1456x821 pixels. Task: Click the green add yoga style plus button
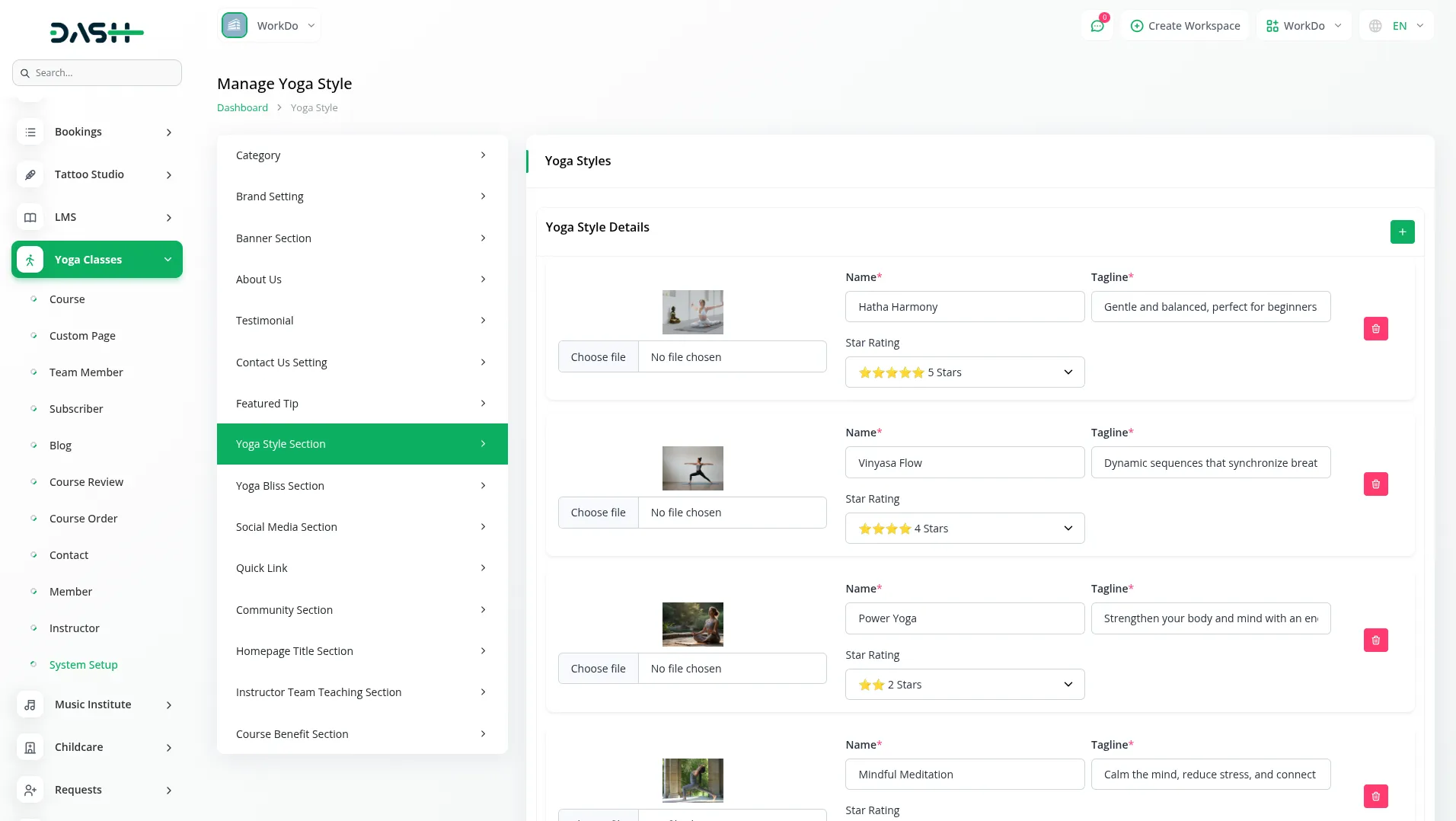(x=1402, y=232)
